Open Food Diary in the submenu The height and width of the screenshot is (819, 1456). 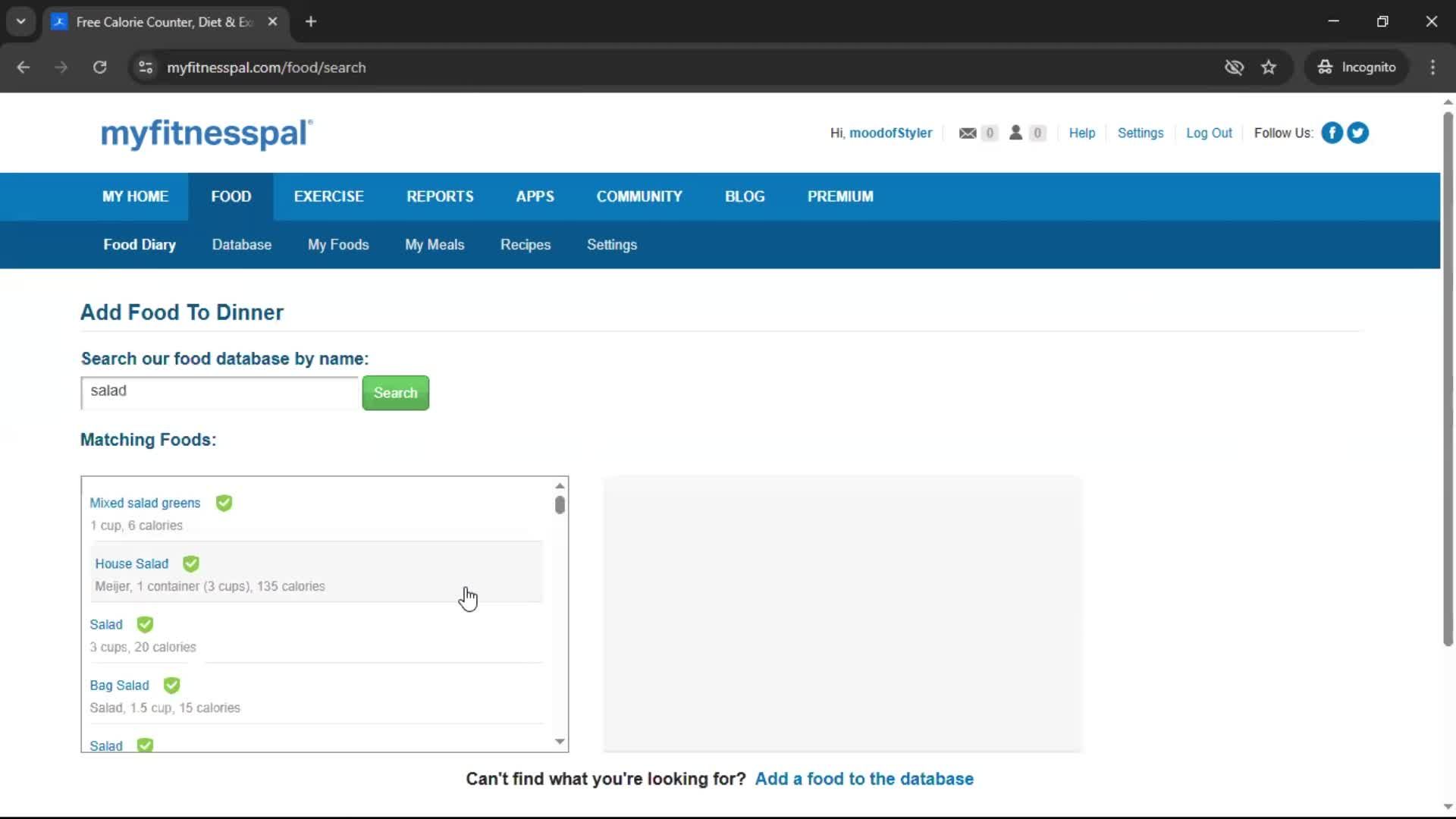pos(140,244)
